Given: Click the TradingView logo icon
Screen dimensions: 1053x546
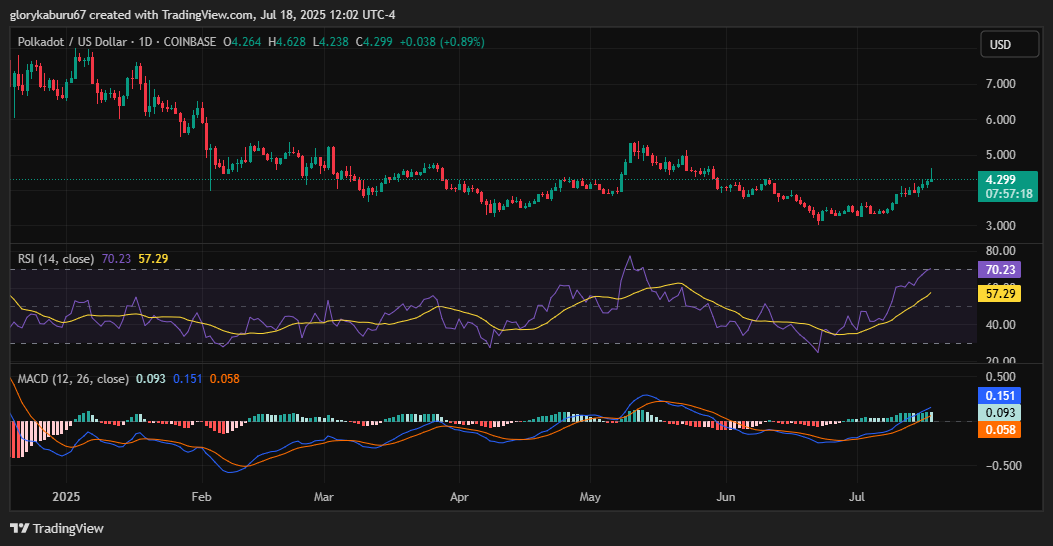Looking at the screenshot, I should (19, 528).
